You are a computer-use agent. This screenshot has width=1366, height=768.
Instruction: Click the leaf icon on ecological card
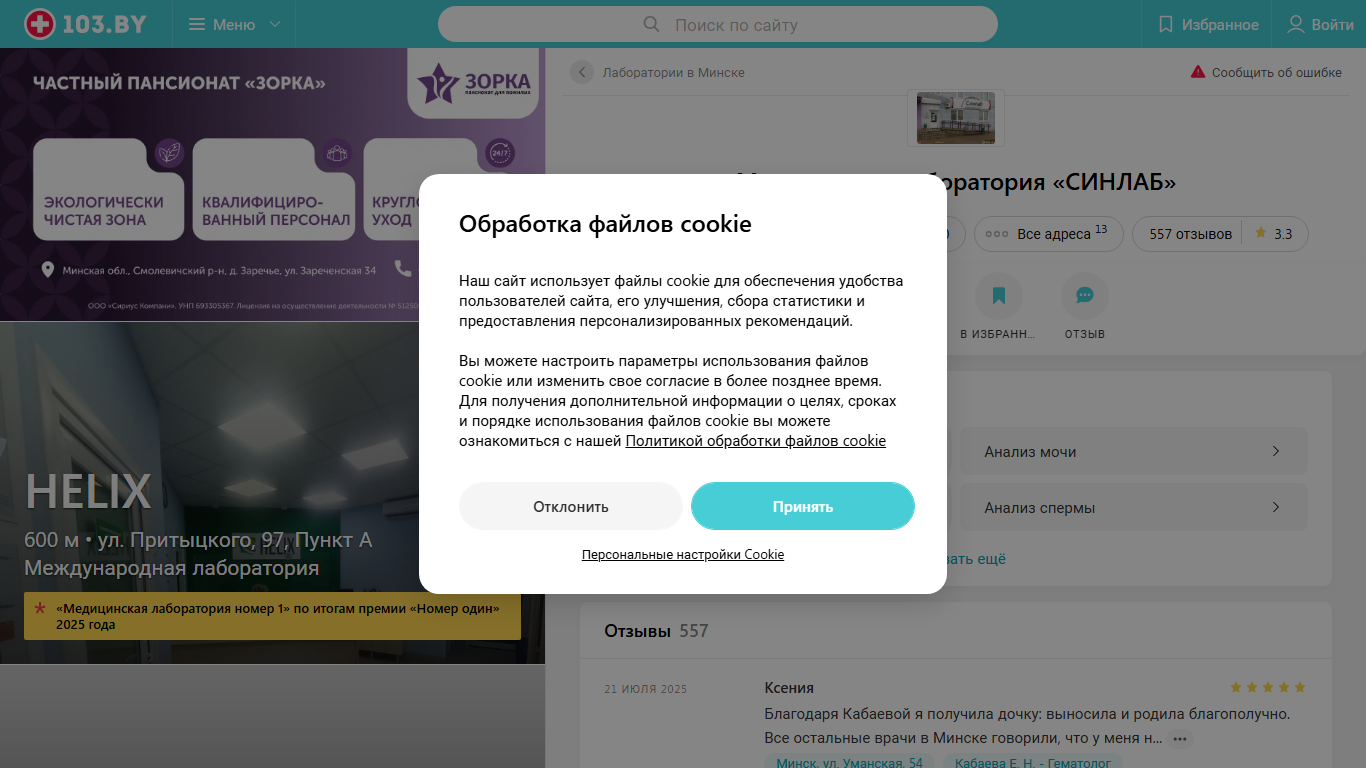pyautogui.click(x=171, y=152)
